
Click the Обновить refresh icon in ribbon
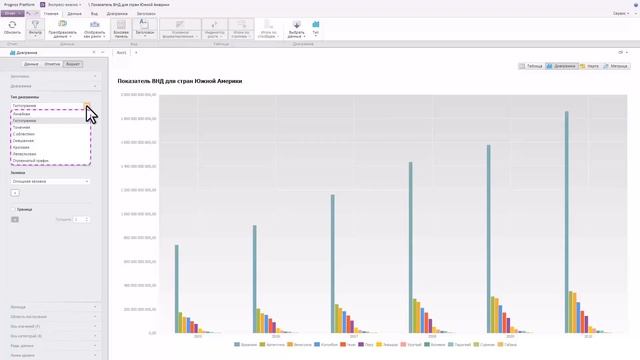coord(12,25)
